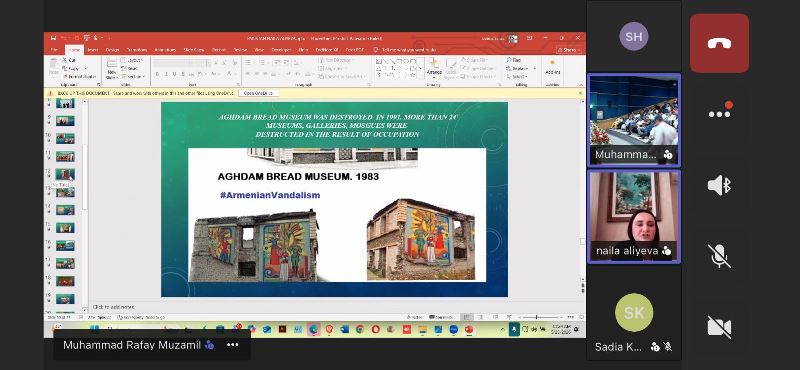Dismiss the yellow backup message bar
Viewport: 800px width, 370px height.
[581, 93]
